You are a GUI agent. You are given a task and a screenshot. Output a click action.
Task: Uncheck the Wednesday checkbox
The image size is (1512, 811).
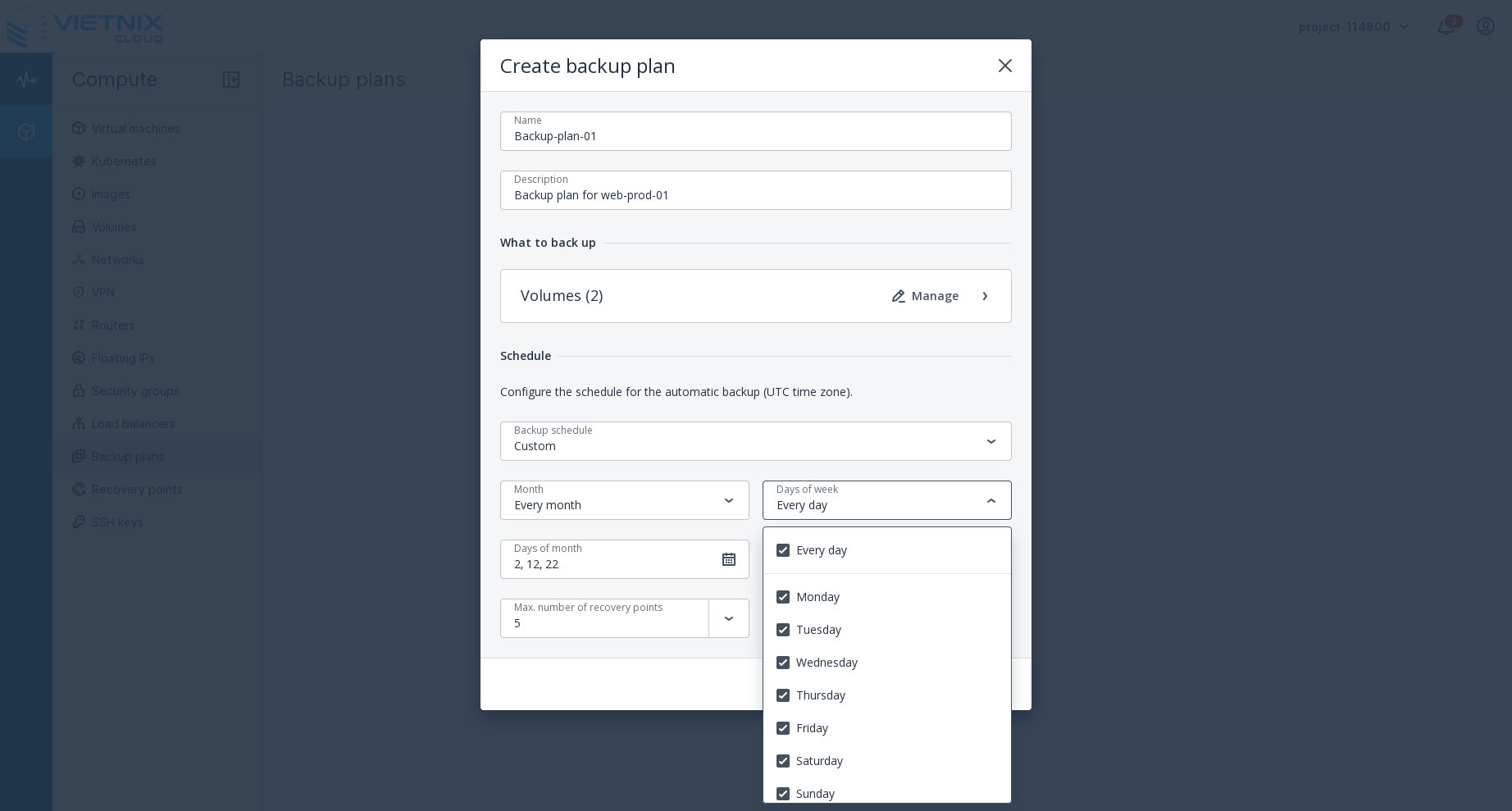(783, 663)
